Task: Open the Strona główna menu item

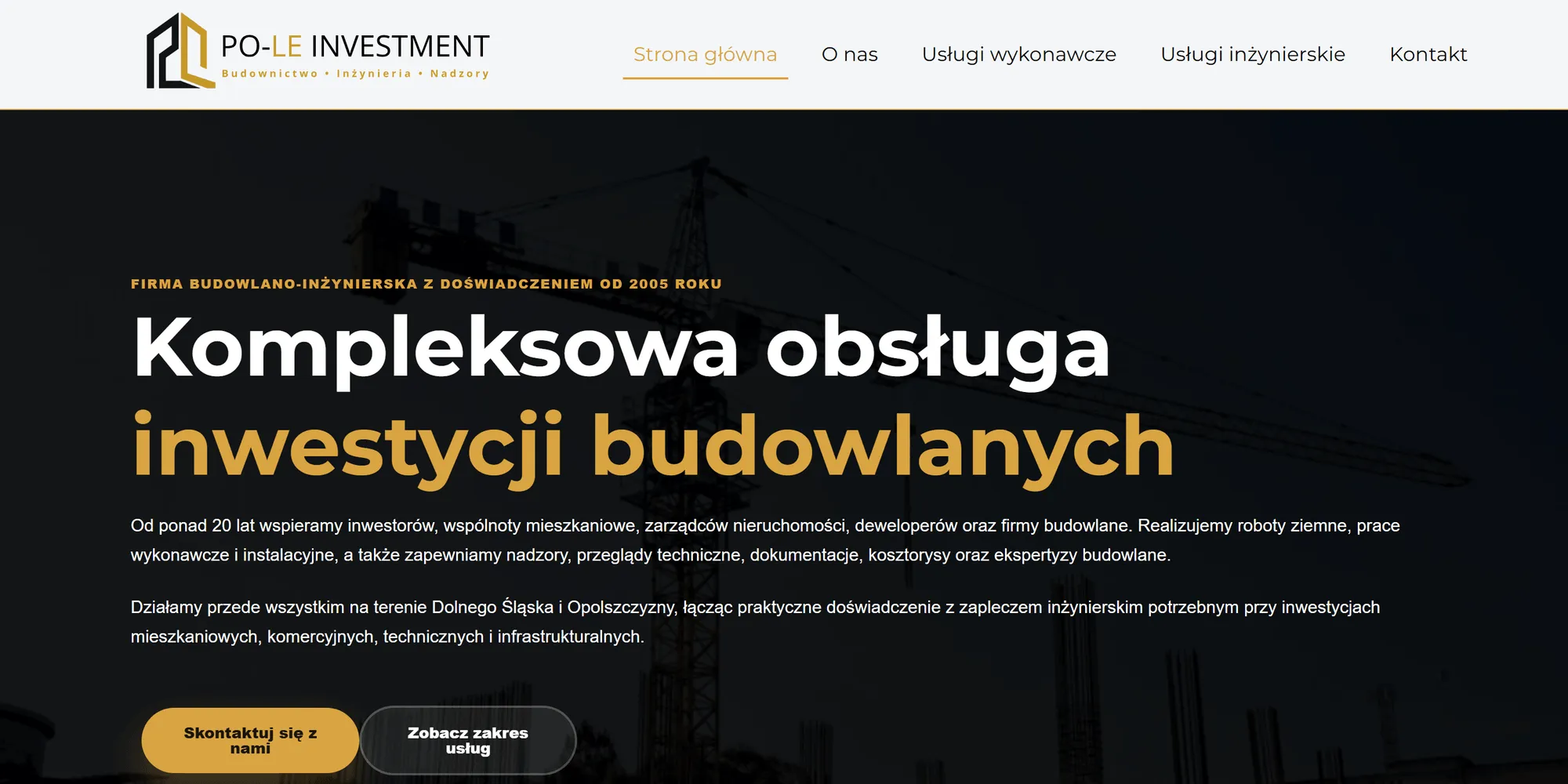Action: click(706, 54)
